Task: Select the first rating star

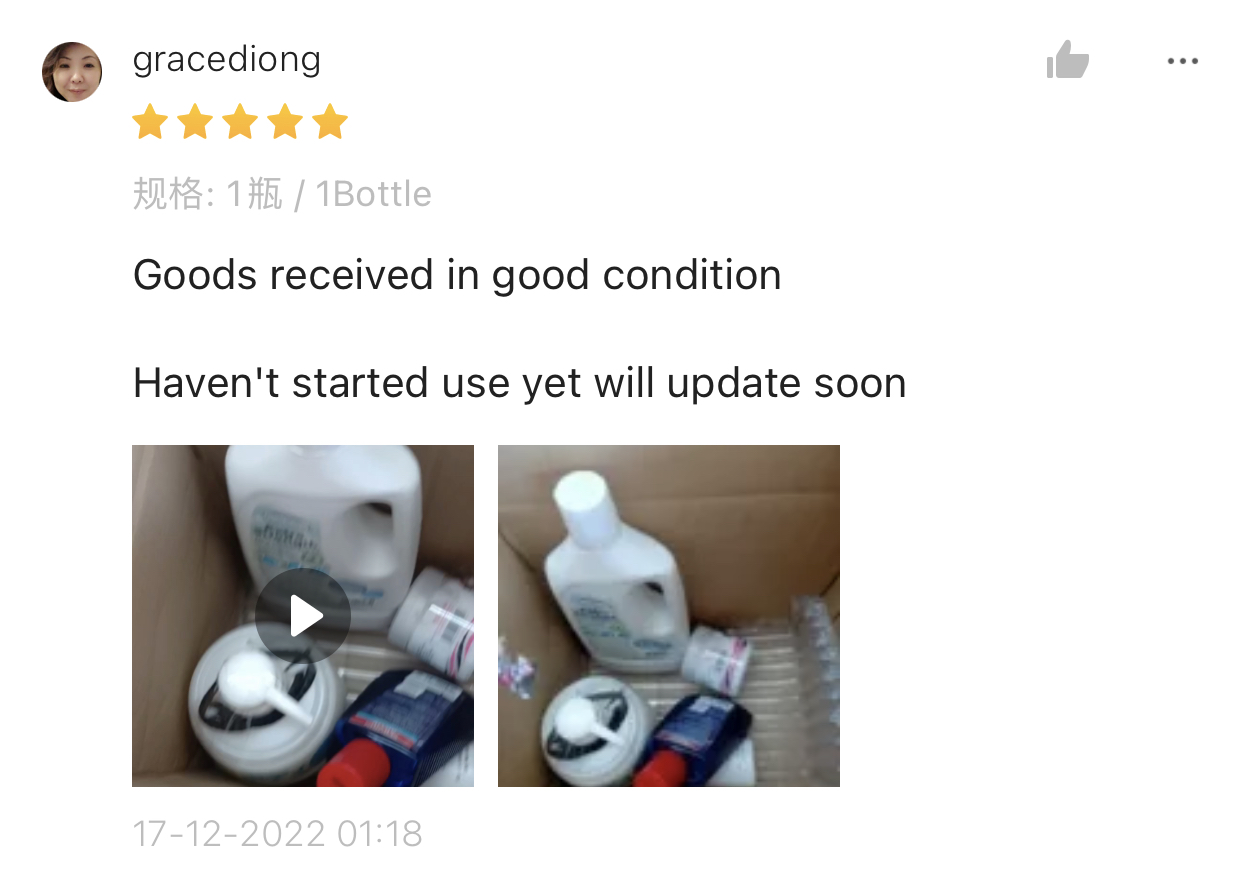Action: pyautogui.click(x=150, y=123)
